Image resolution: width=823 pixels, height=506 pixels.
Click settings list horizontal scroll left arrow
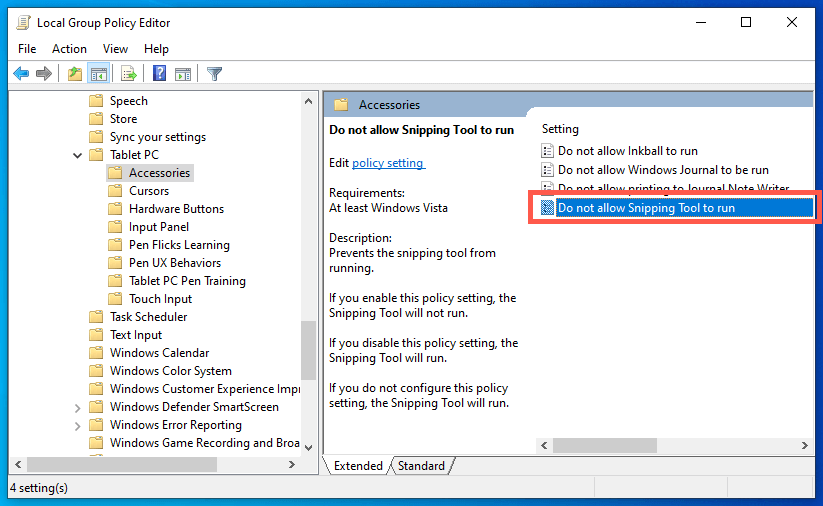pos(544,446)
